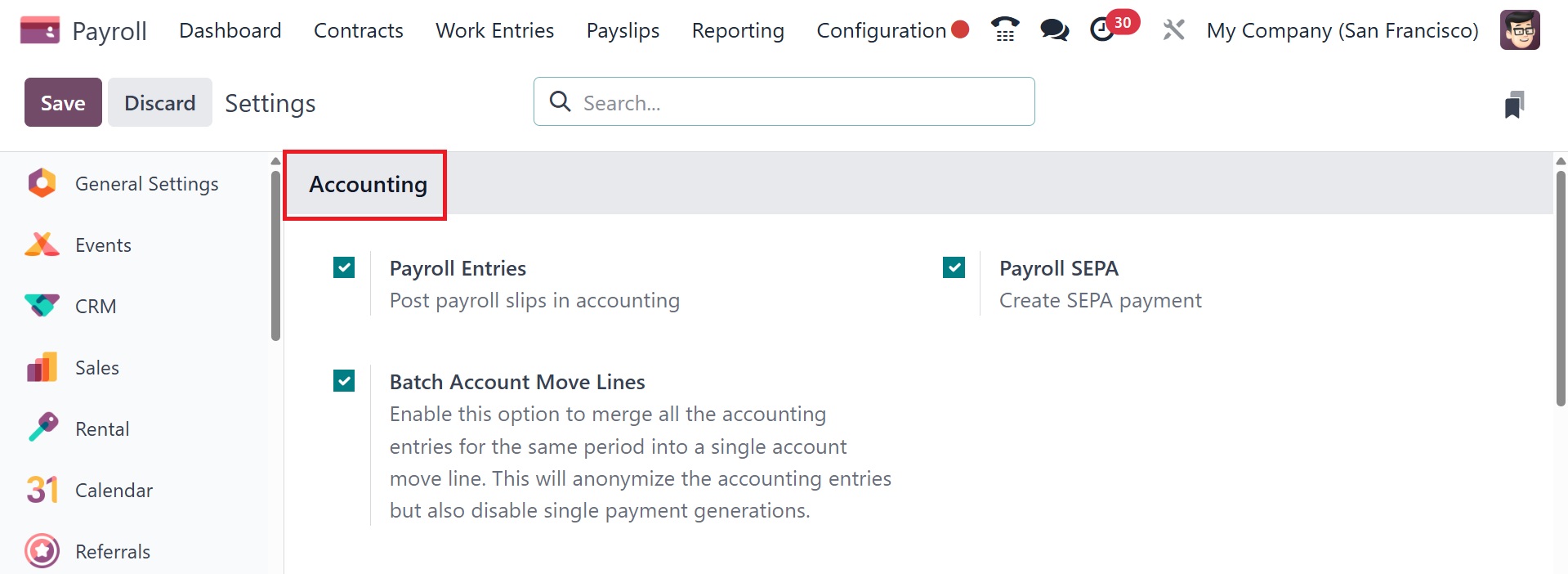This screenshot has height=574, width=1568.
Task: Open the company switcher My Company (San Francisco)
Action: click(1342, 30)
